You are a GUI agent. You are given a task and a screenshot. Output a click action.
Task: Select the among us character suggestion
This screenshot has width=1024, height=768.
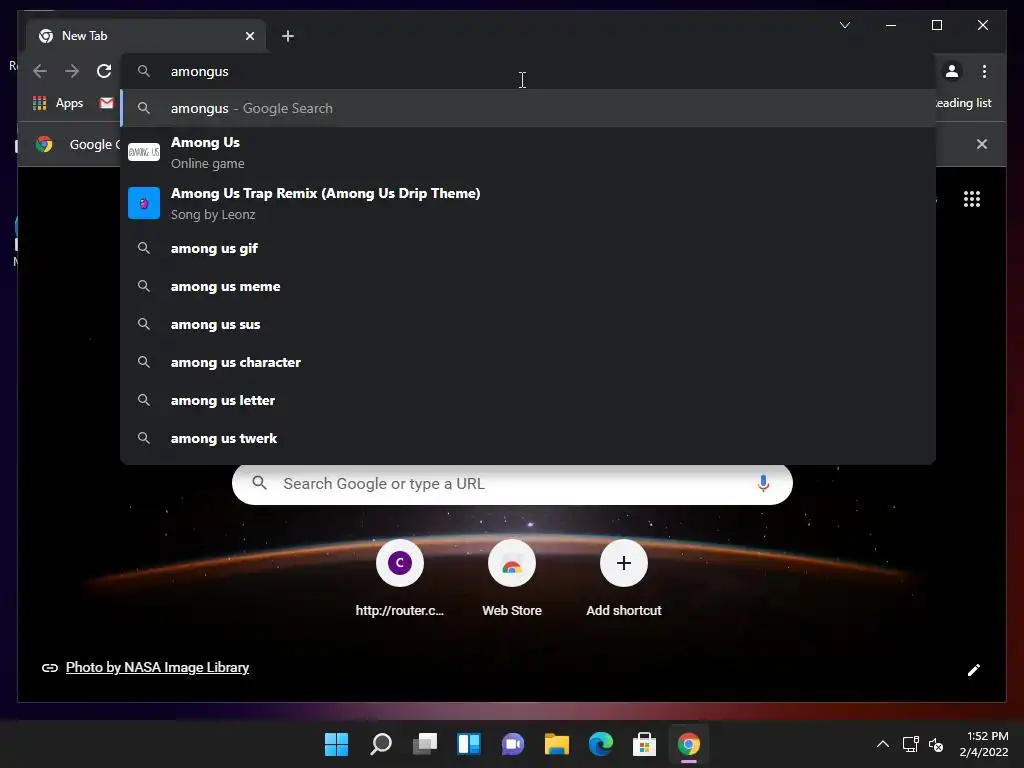[x=528, y=362]
